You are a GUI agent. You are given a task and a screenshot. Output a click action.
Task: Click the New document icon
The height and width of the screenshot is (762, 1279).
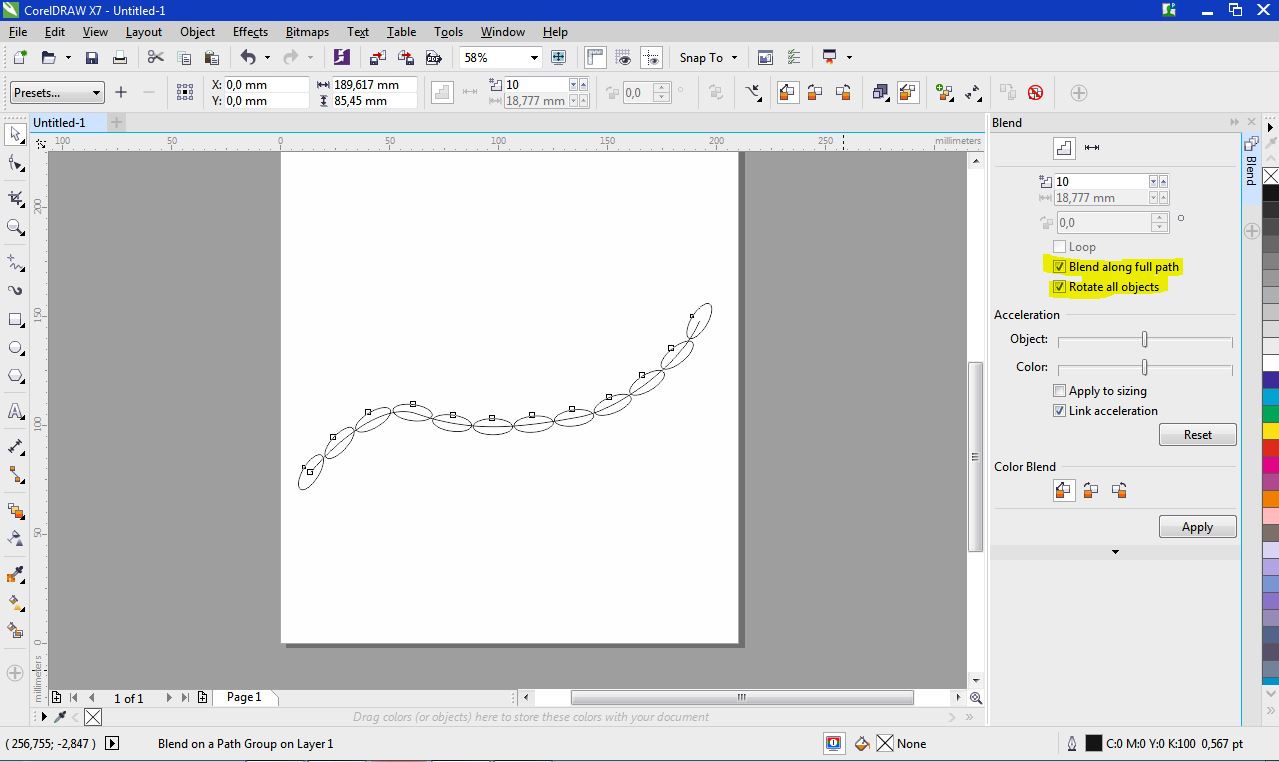(19, 58)
